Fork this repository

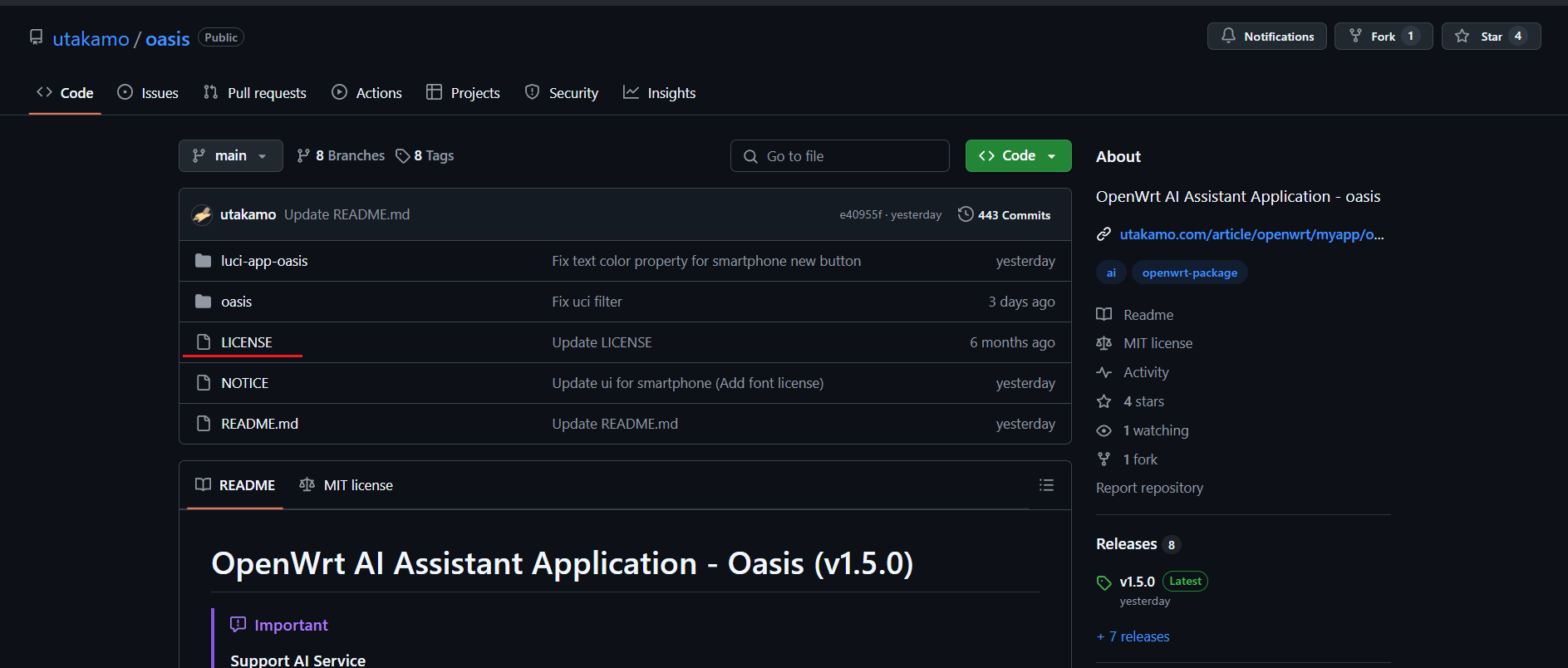point(1383,37)
